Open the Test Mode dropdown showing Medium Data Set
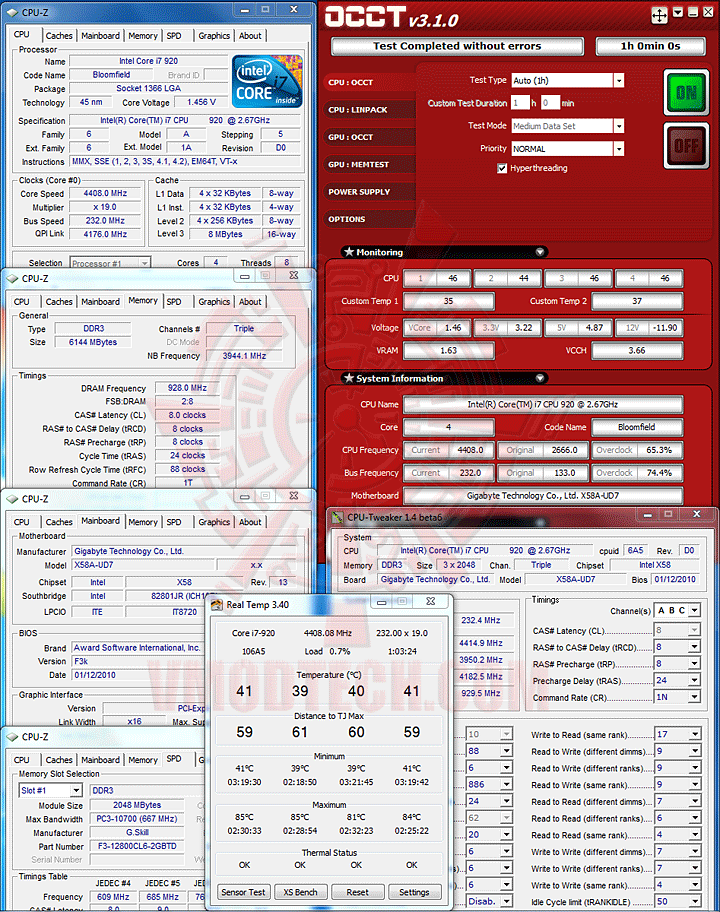 tap(619, 126)
